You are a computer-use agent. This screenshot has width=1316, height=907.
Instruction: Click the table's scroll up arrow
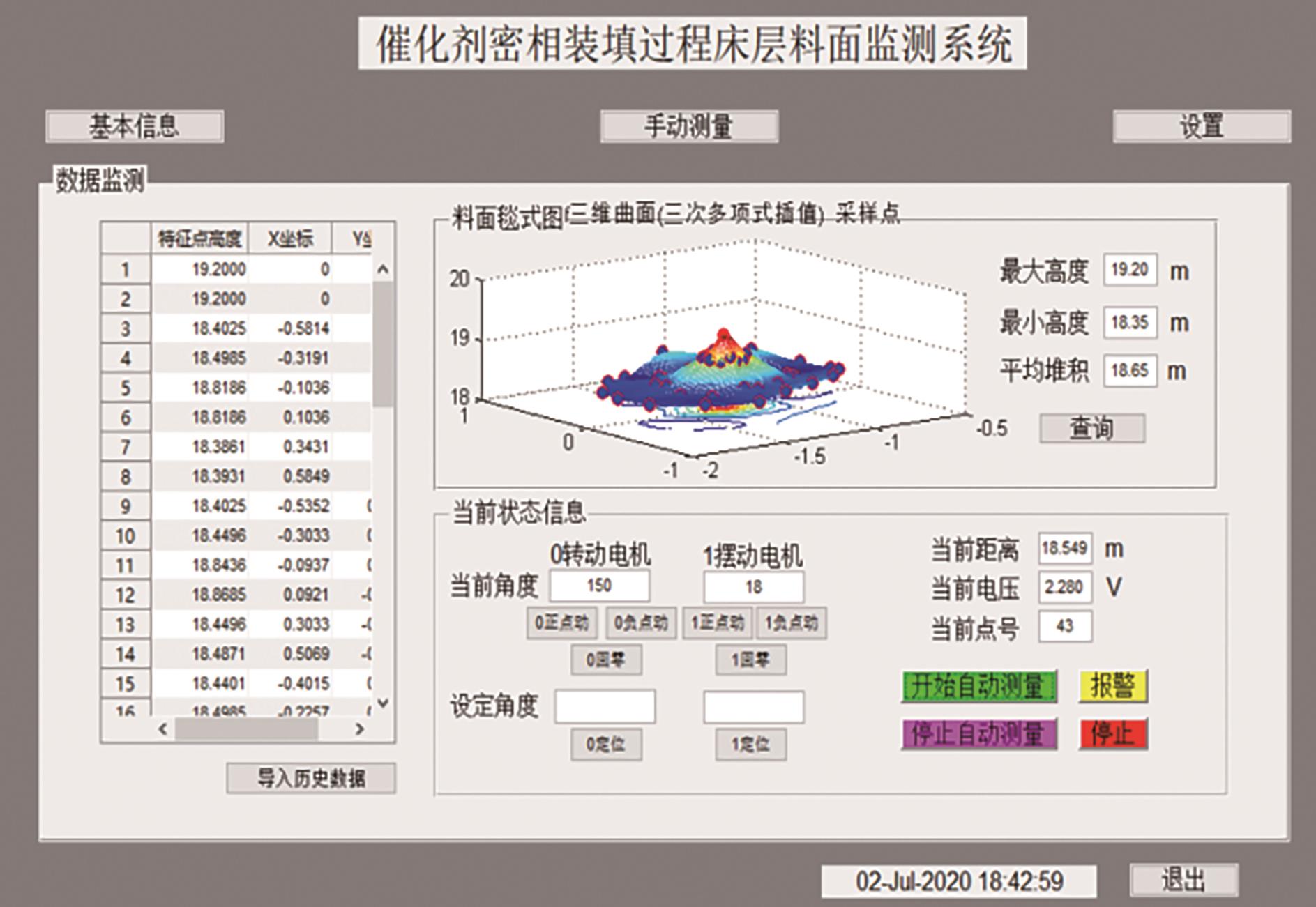click(x=383, y=270)
